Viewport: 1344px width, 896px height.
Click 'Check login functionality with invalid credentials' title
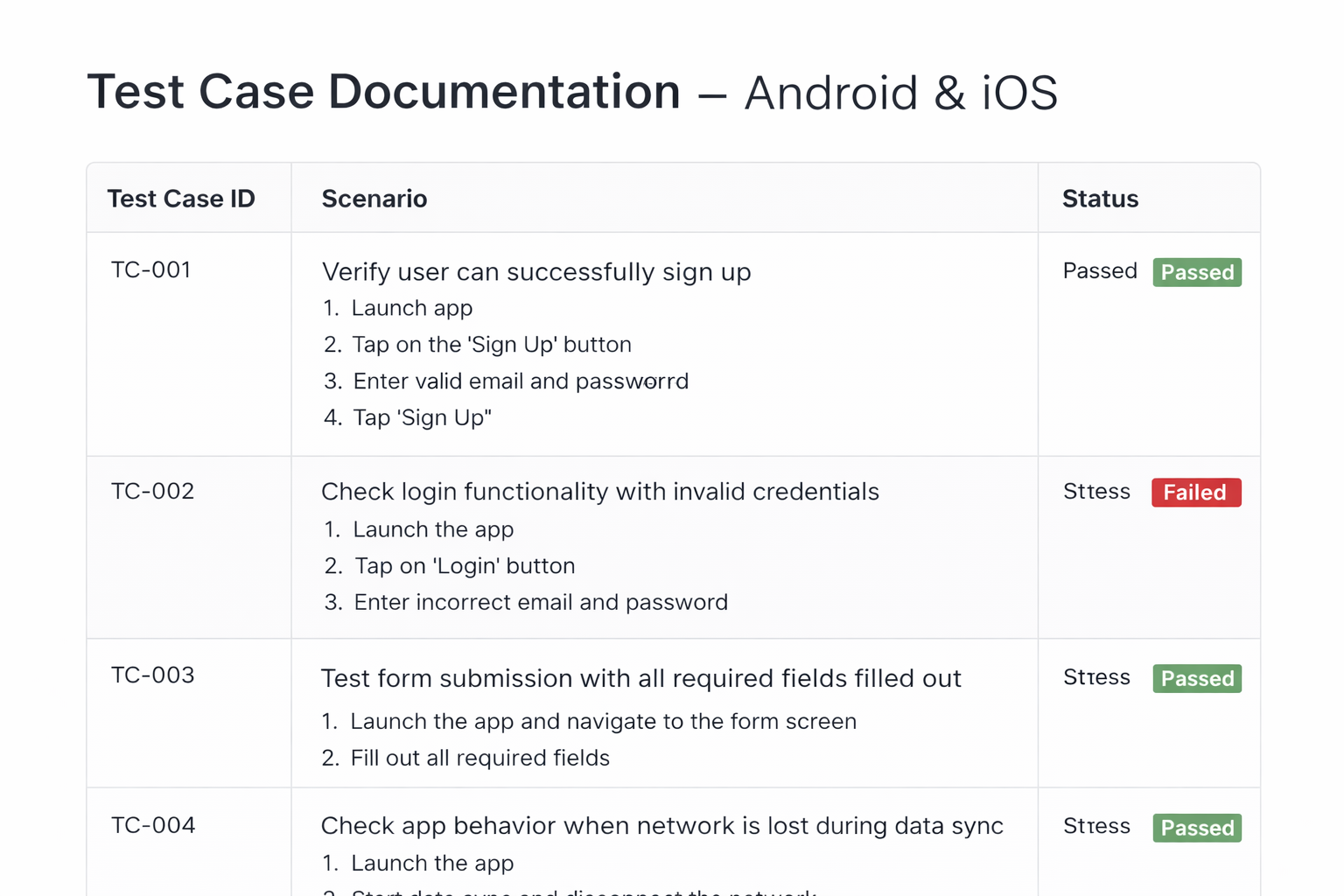click(x=600, y=492)
